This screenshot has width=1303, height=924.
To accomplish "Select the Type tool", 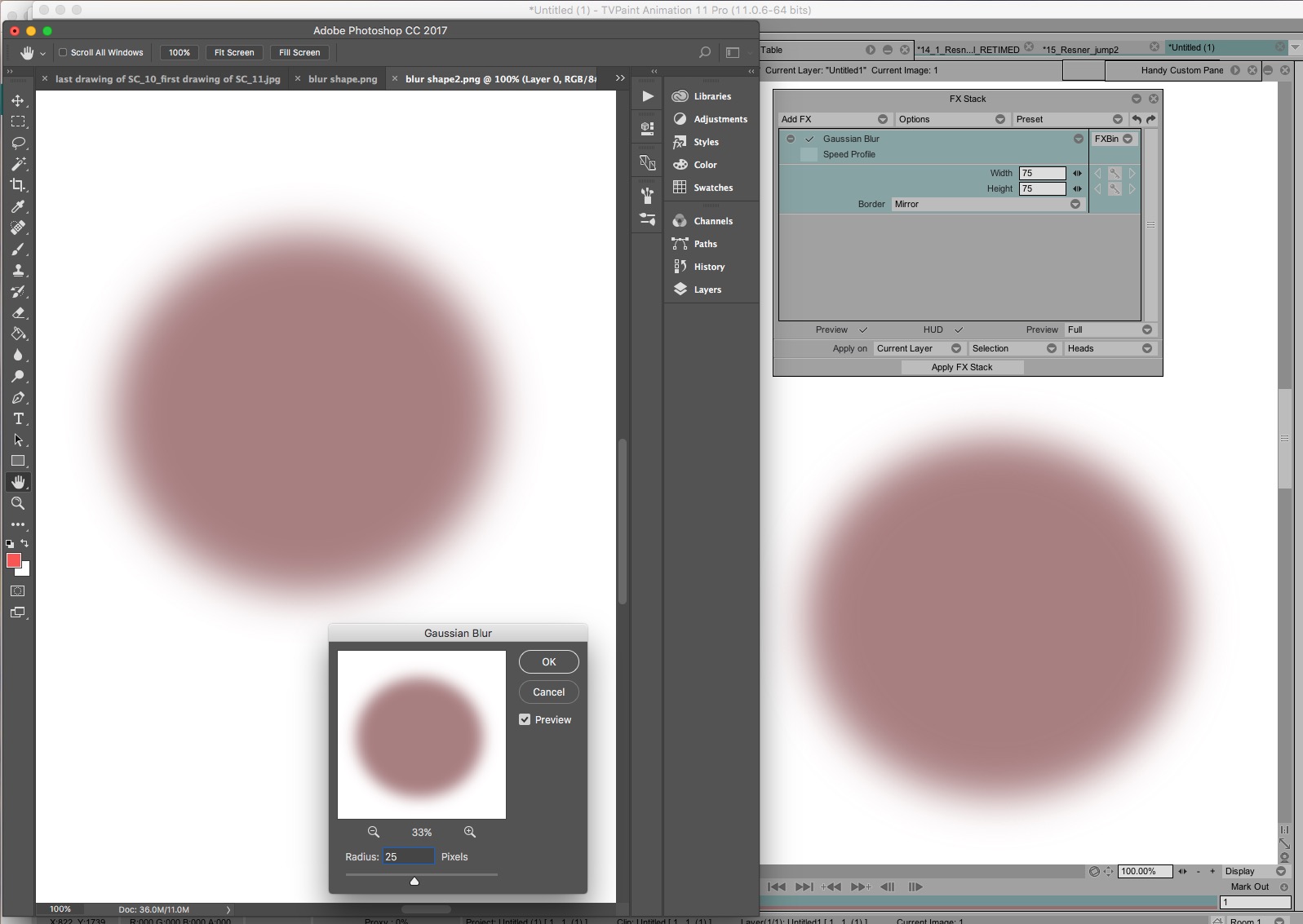I will [x=18, y=418].
